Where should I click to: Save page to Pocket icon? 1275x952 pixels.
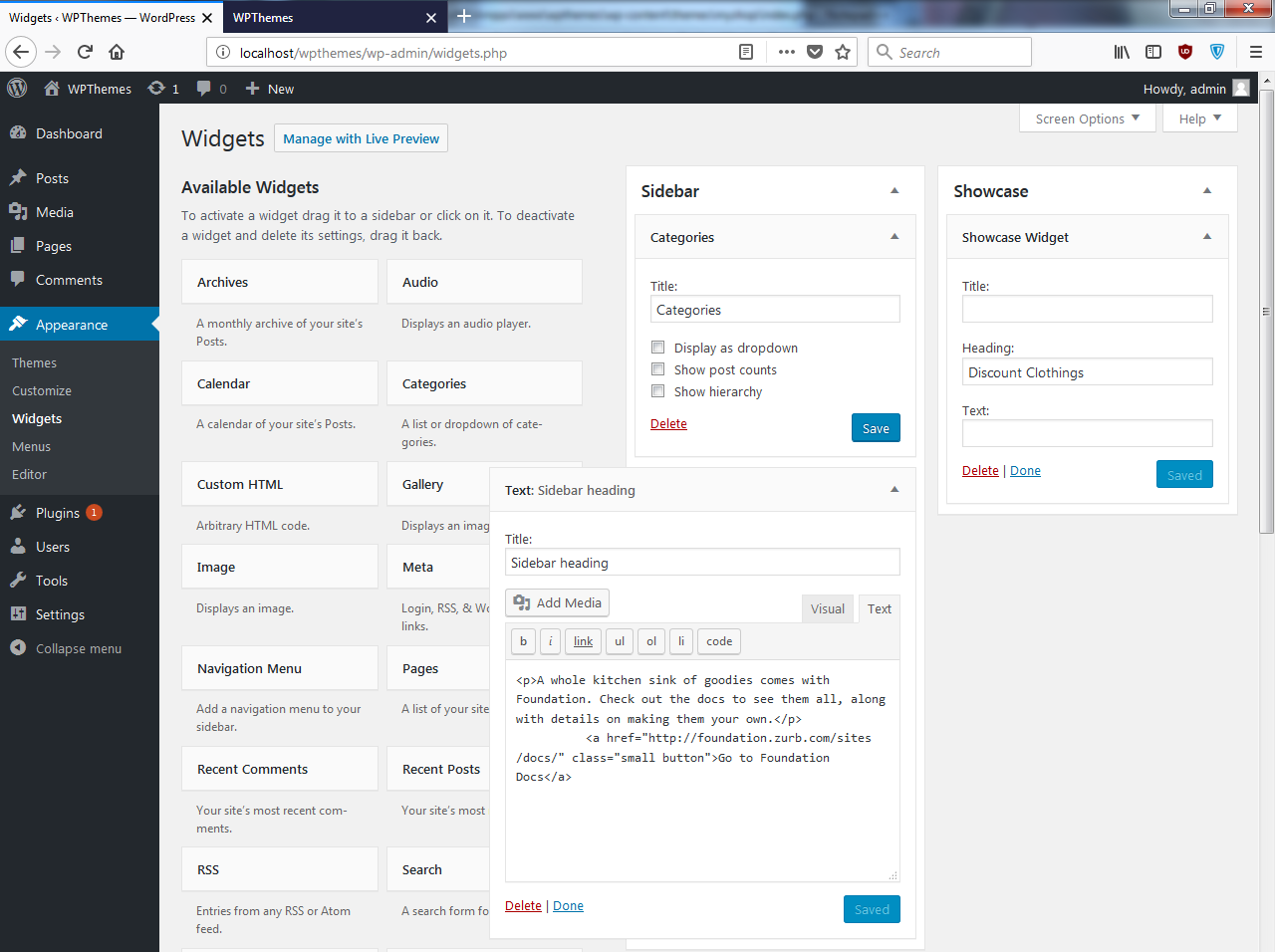point(815,52)
